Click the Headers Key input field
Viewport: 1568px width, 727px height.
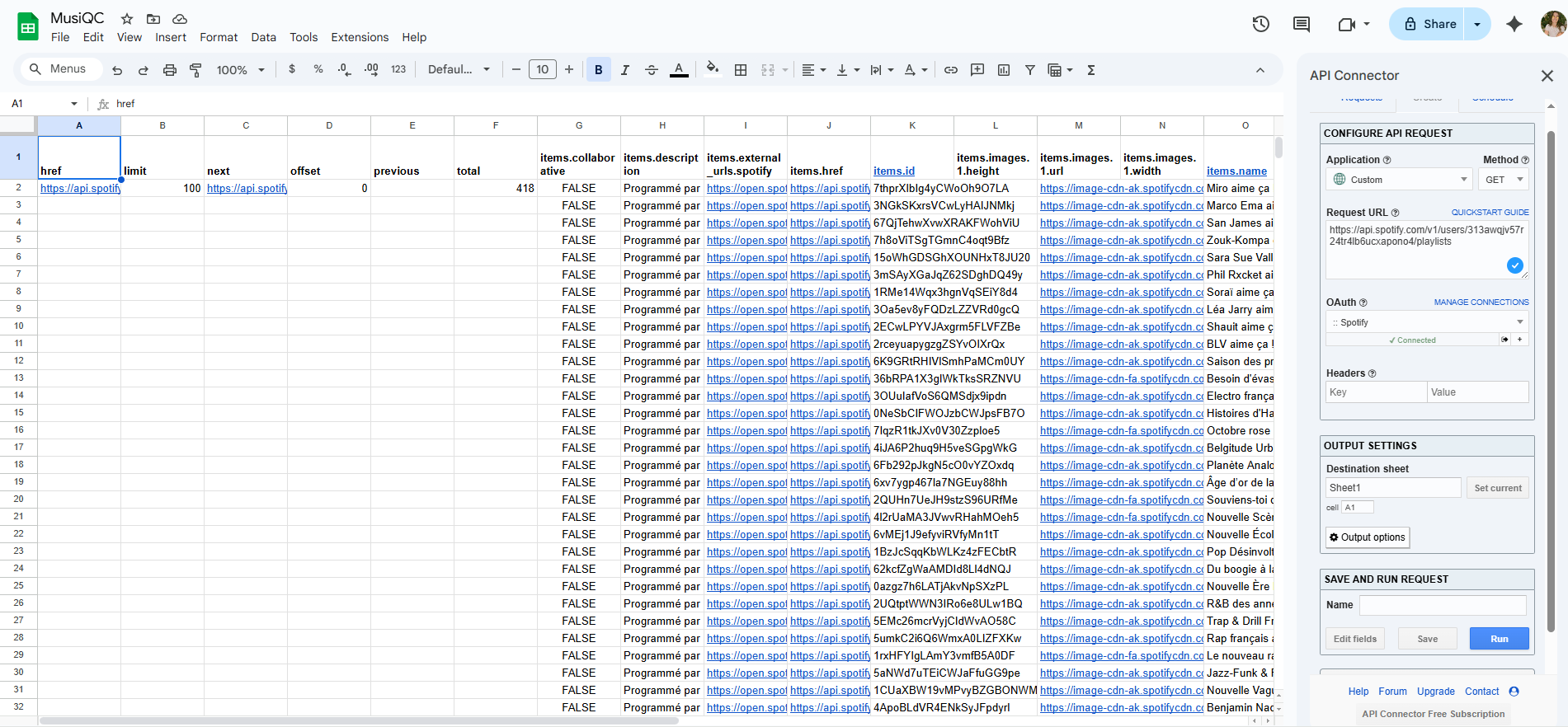pos(1376,392)
